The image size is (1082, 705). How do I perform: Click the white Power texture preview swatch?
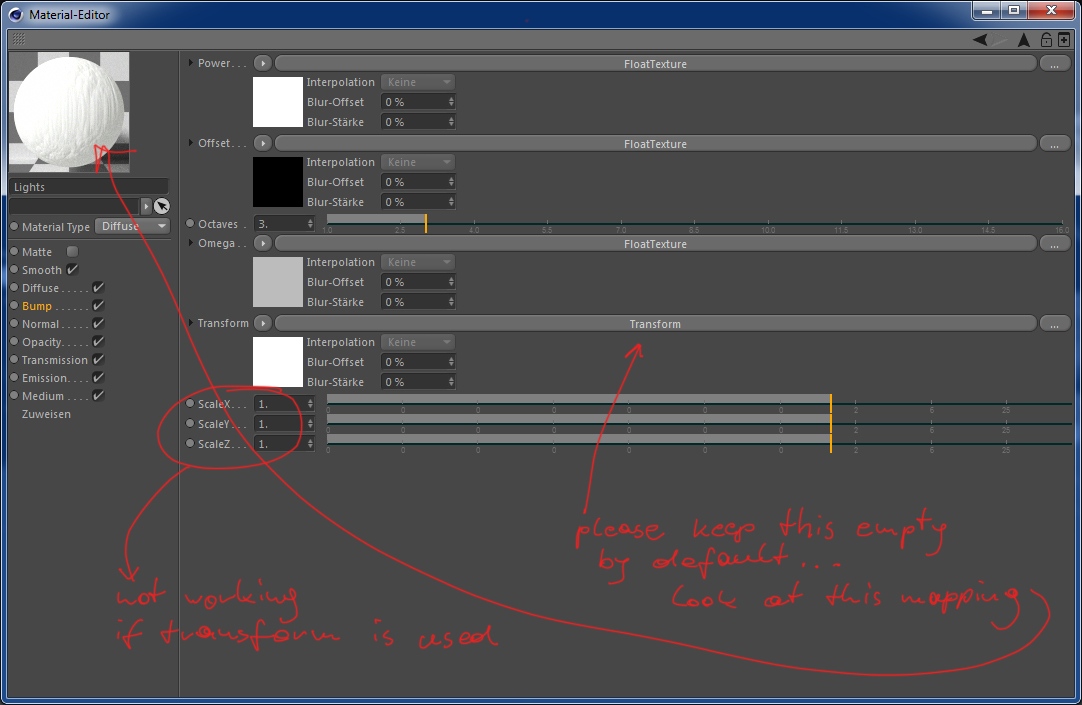277,102
